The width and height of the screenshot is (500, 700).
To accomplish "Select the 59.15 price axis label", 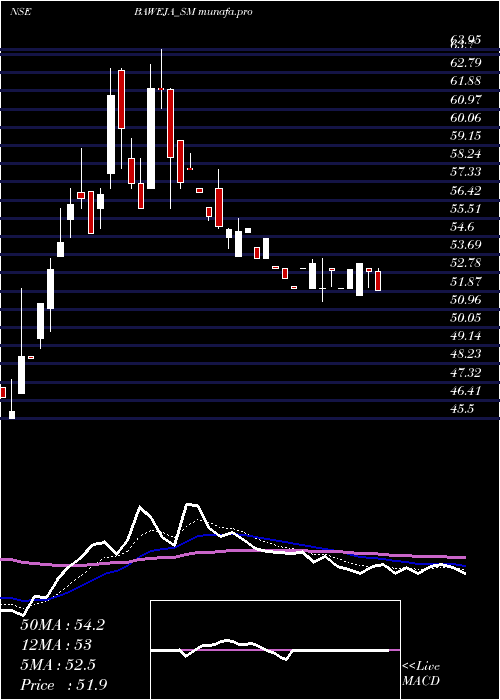I will 466,136.
